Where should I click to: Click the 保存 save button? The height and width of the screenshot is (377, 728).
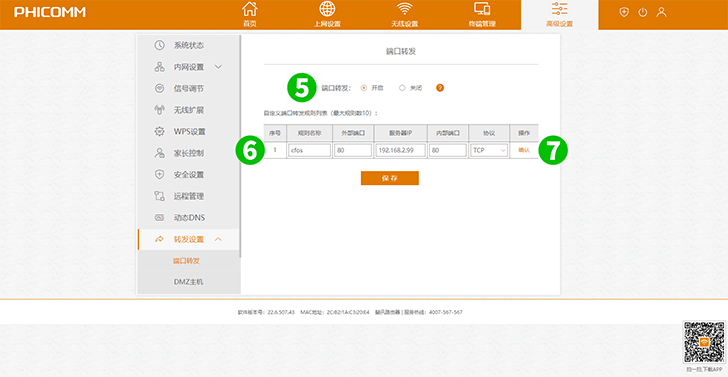[390, 178]
